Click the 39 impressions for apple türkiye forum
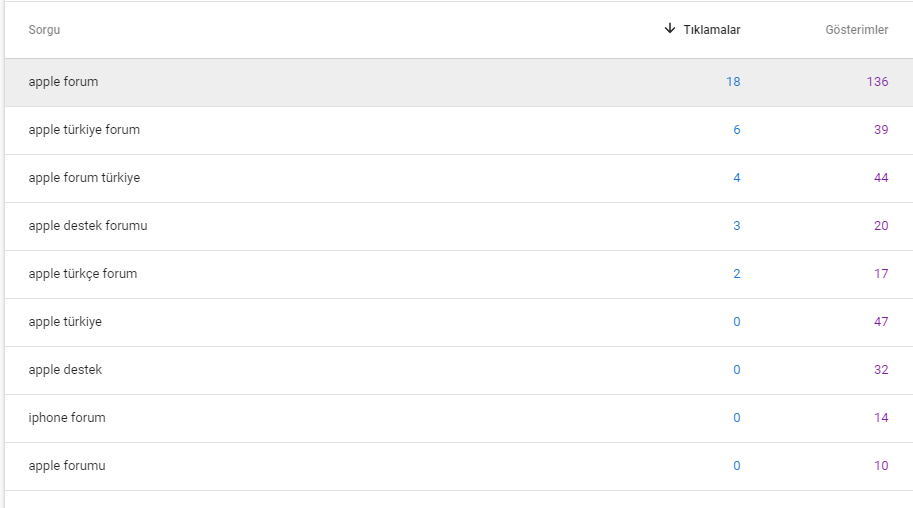Image resolution: width=913 pixels, height=508 pixels. (881, 129)
